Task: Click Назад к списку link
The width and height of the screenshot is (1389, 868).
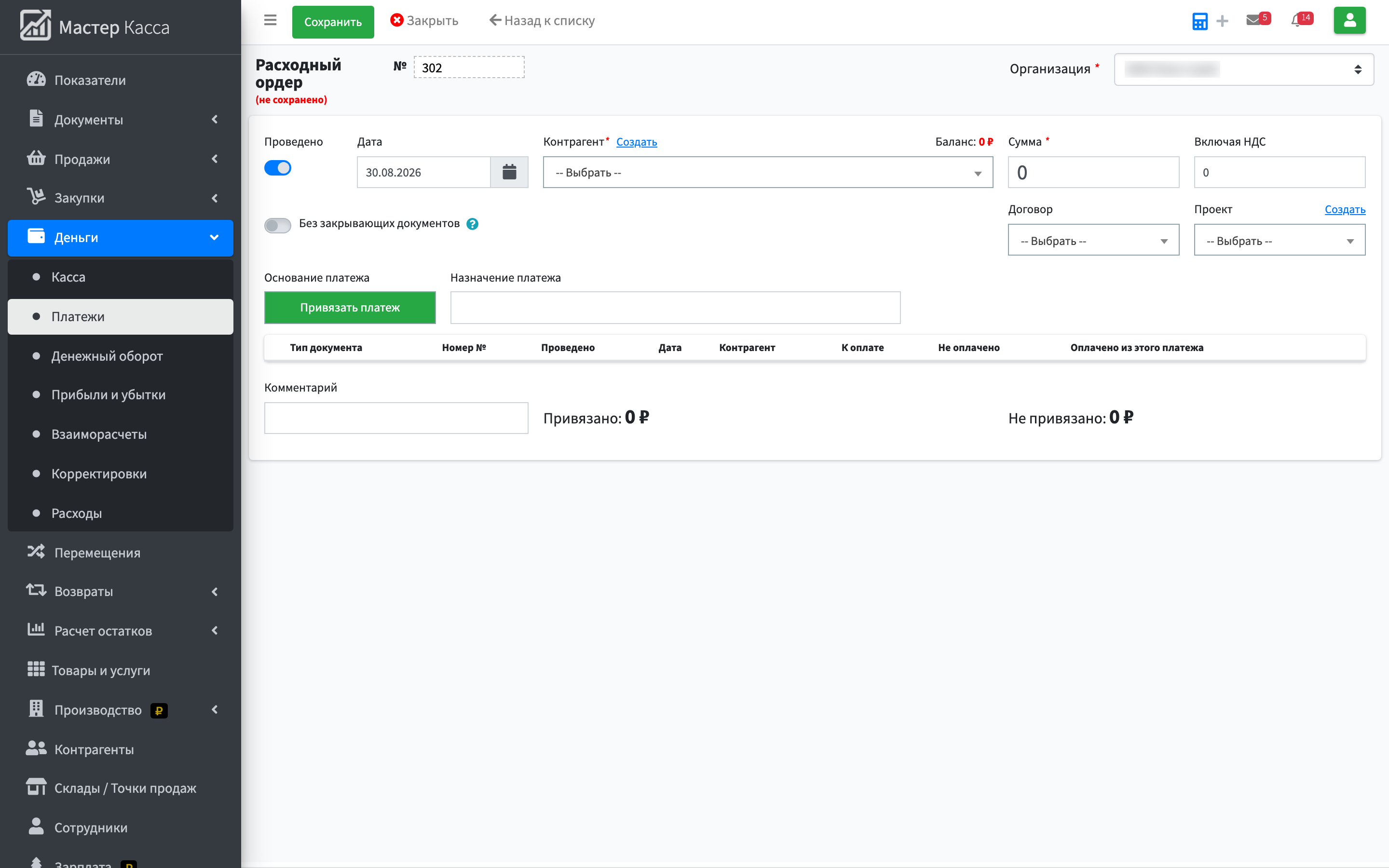Action: pos(542,21)
